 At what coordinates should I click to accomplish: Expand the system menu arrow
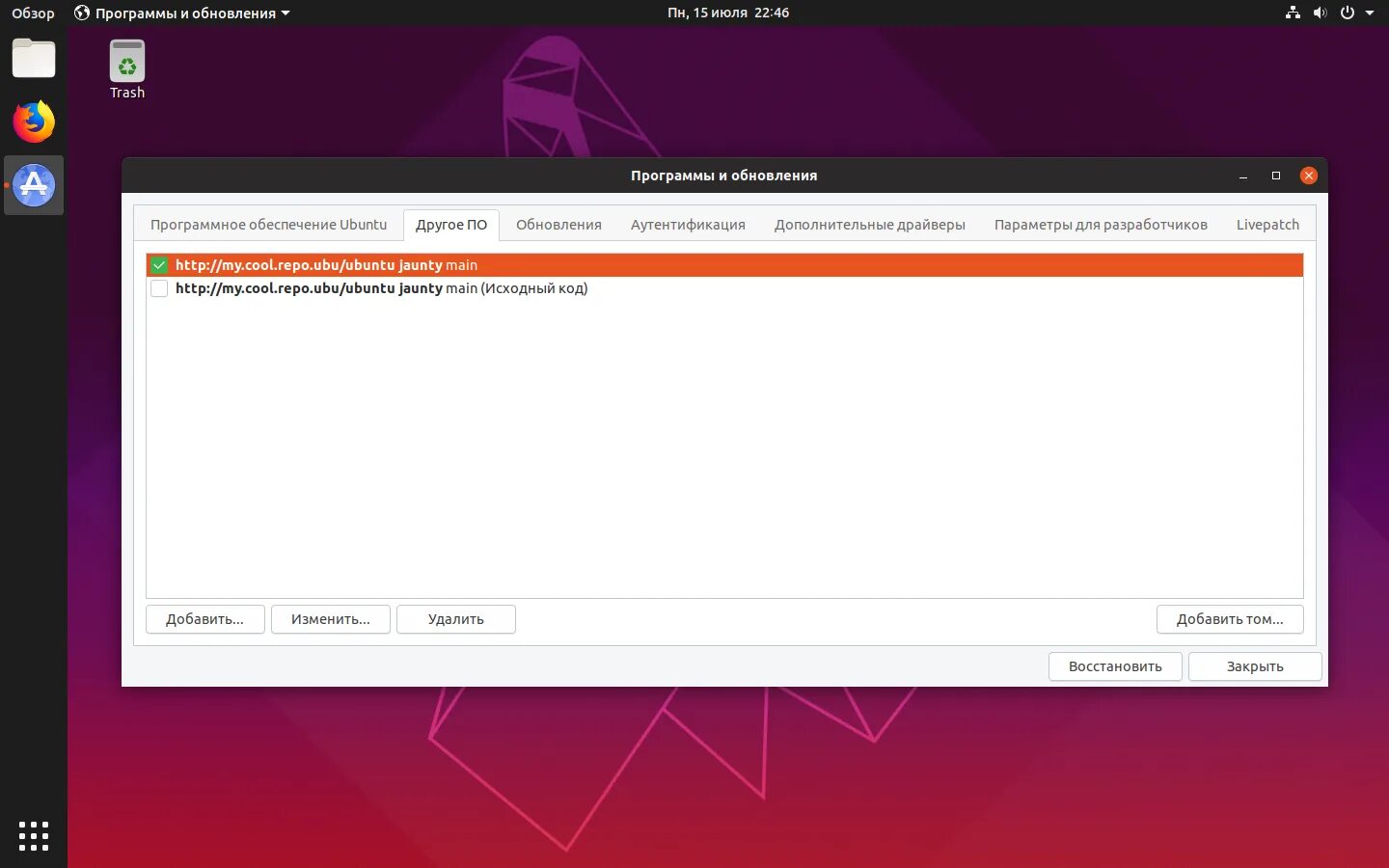pos(1370,13)
